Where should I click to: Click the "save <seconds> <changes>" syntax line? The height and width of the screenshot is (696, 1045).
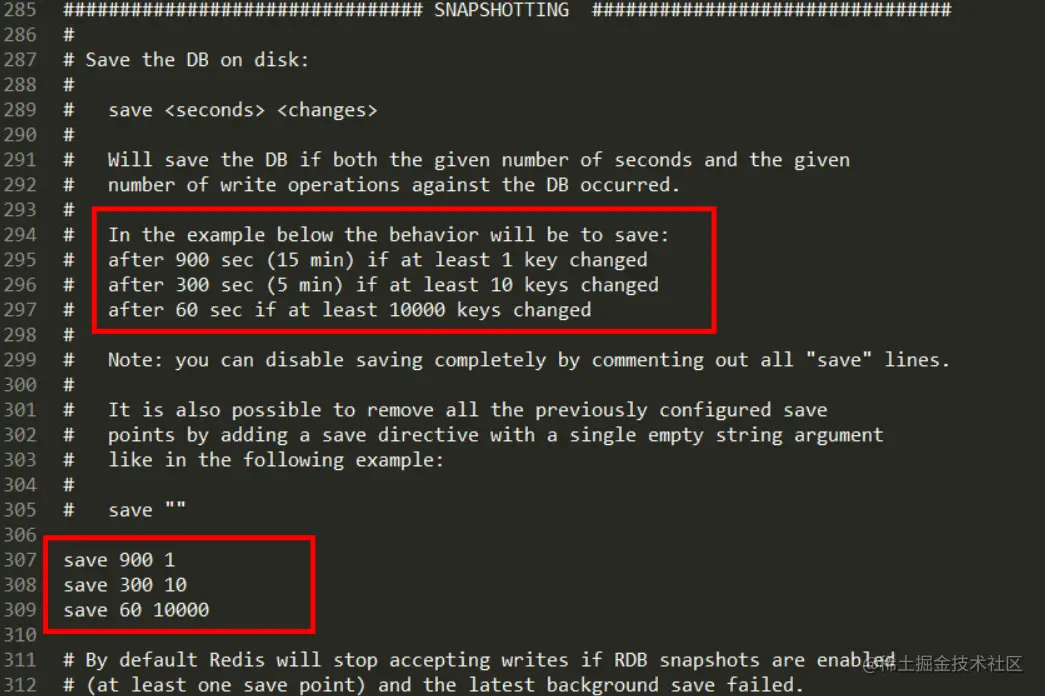(x=243, y=110)
